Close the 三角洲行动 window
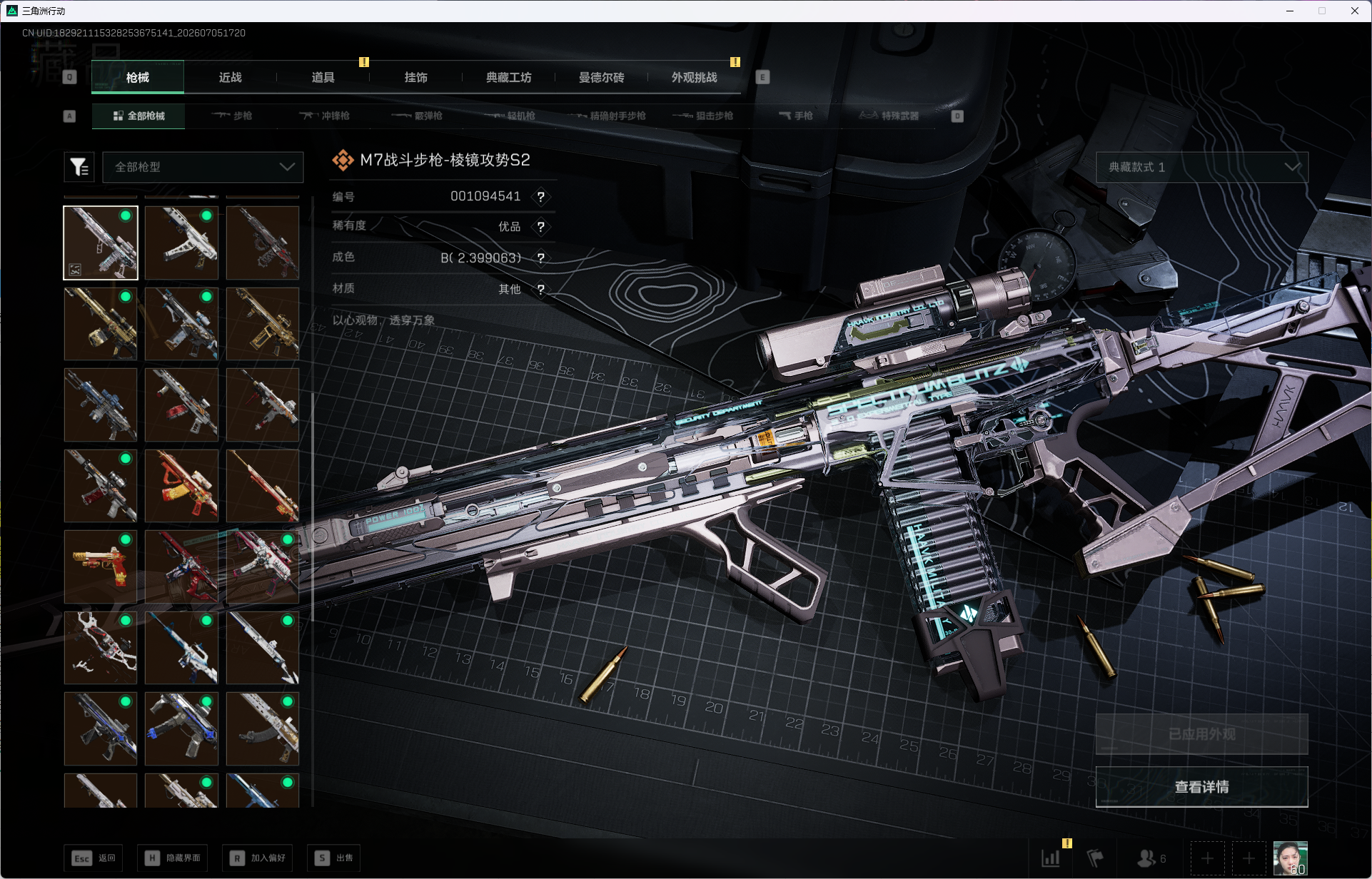 pos(1355,11)
